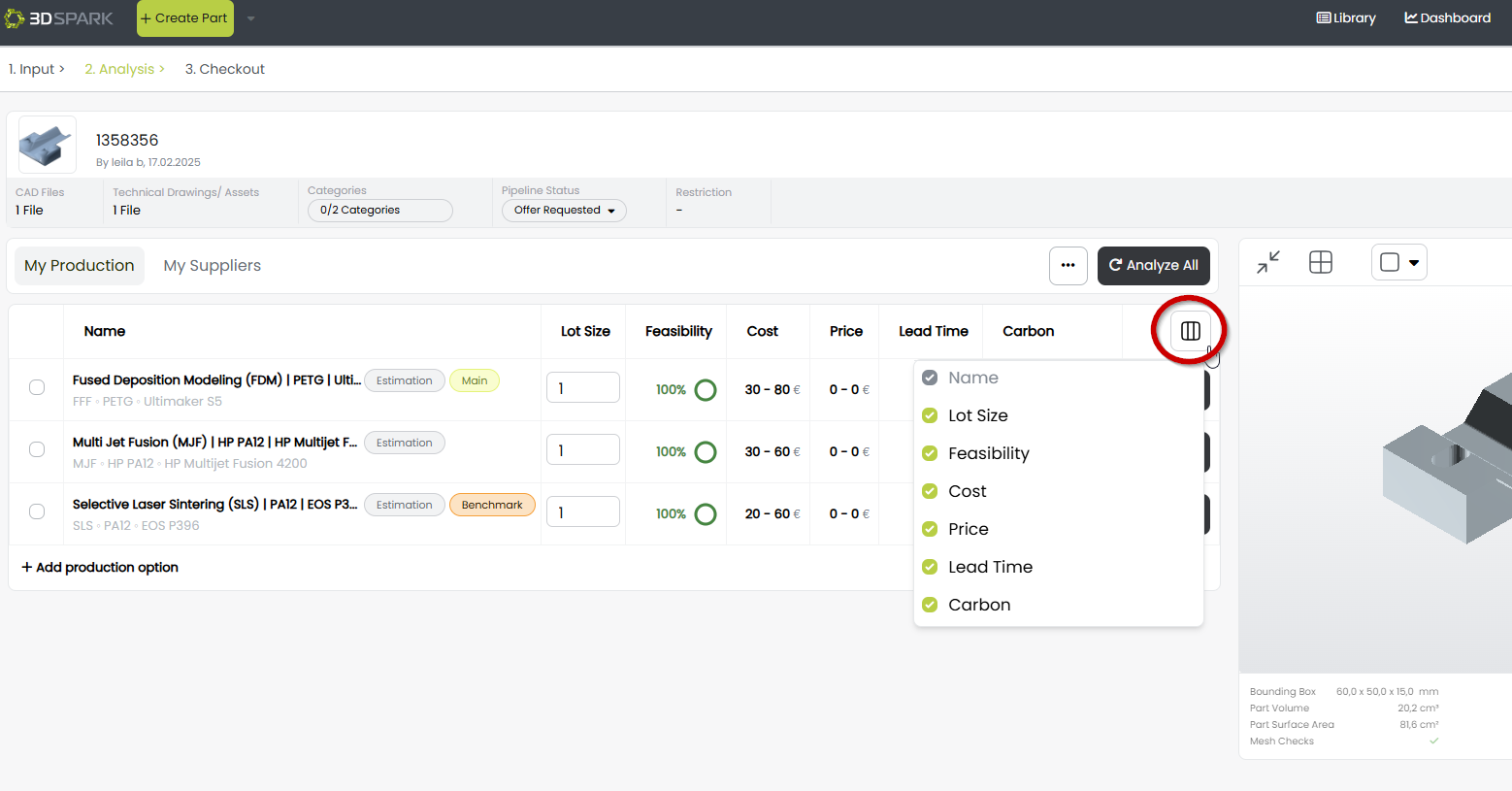This screenshot has height=791, width=1512.
Task: Uncheck the Lot Size column checkbox
Action: 930,415
